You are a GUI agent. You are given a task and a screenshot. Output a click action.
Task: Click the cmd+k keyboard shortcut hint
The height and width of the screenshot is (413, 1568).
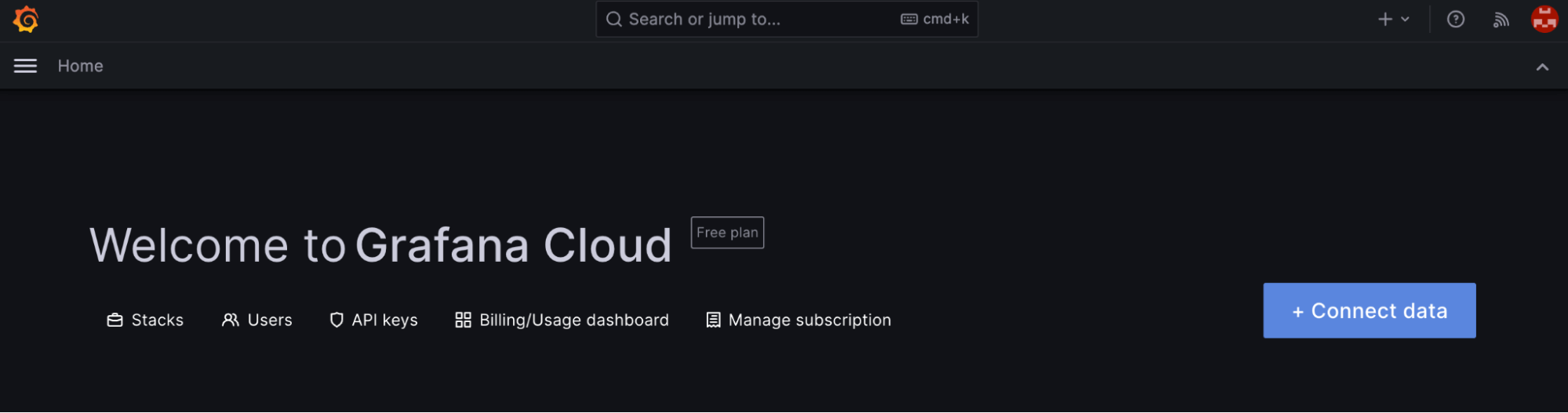[x=935, y=19]
